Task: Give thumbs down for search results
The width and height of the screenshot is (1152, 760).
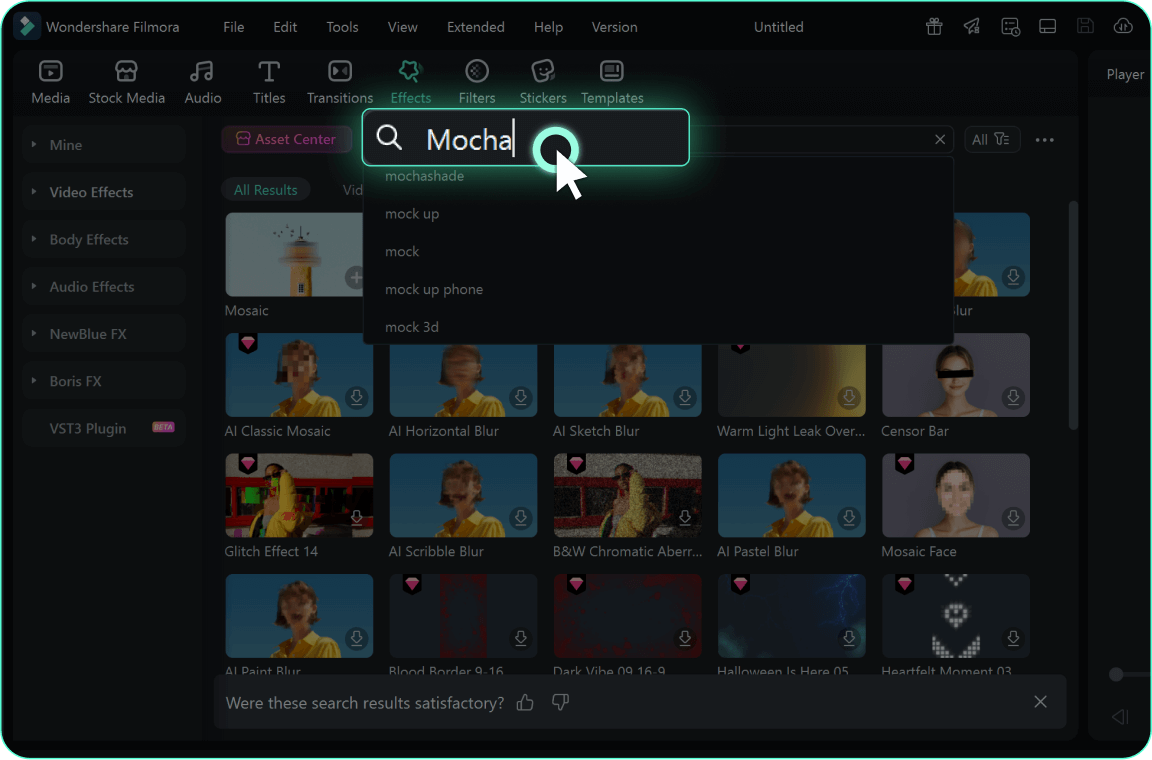Action: (561, 703)
